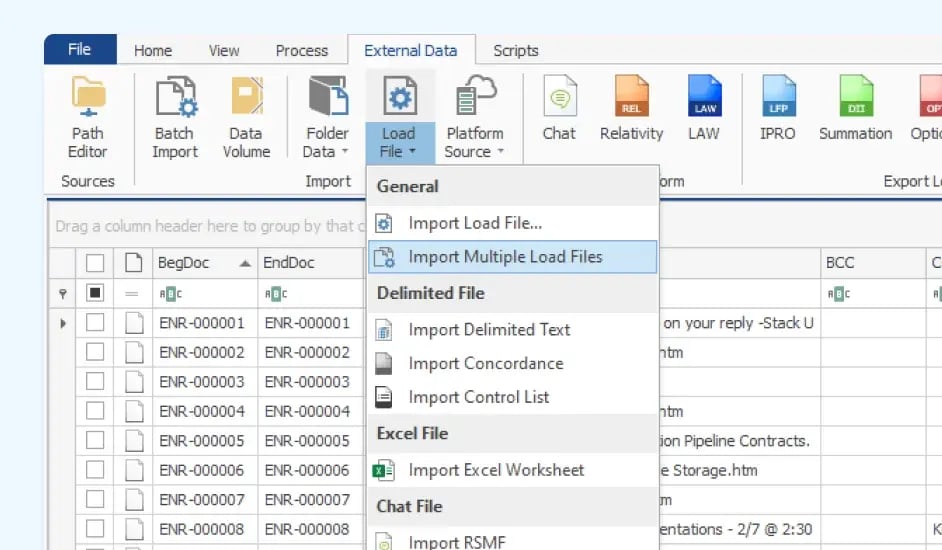Image resolution: width=942 pixels, height=550 pixels.
Task: Open the File menu button
Action: click(x=79, y=50)
